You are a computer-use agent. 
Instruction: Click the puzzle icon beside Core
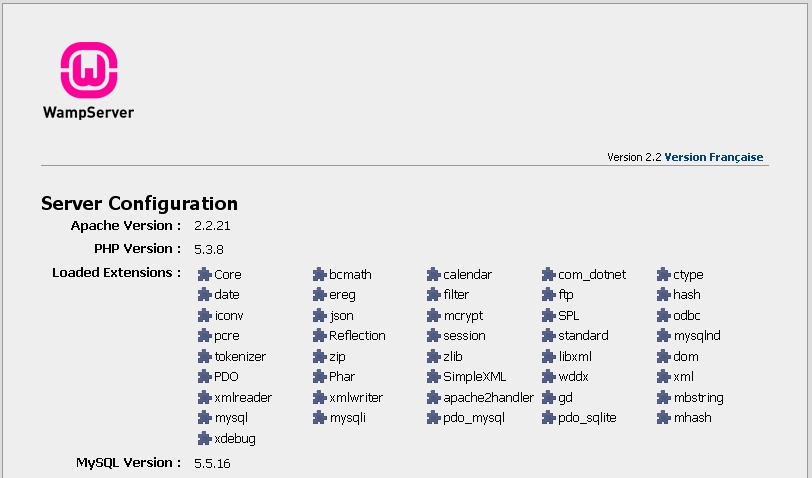point(205,274)
